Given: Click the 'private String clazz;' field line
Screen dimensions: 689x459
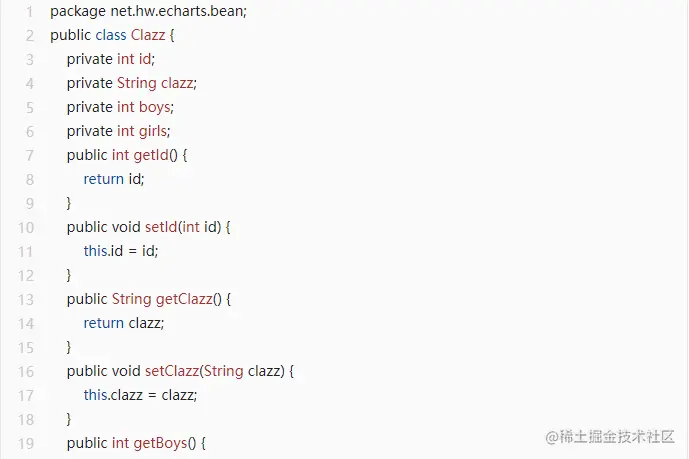Looking at the screenshot, I should coord(131,83).
